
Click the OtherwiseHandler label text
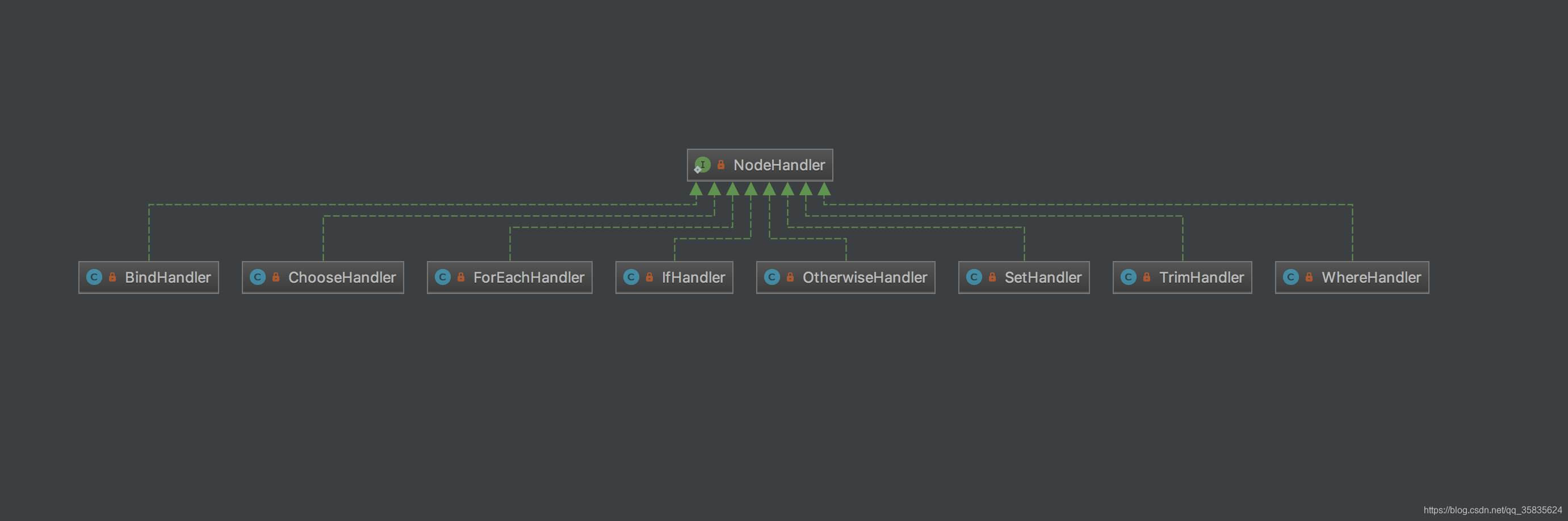pos(865,278)
